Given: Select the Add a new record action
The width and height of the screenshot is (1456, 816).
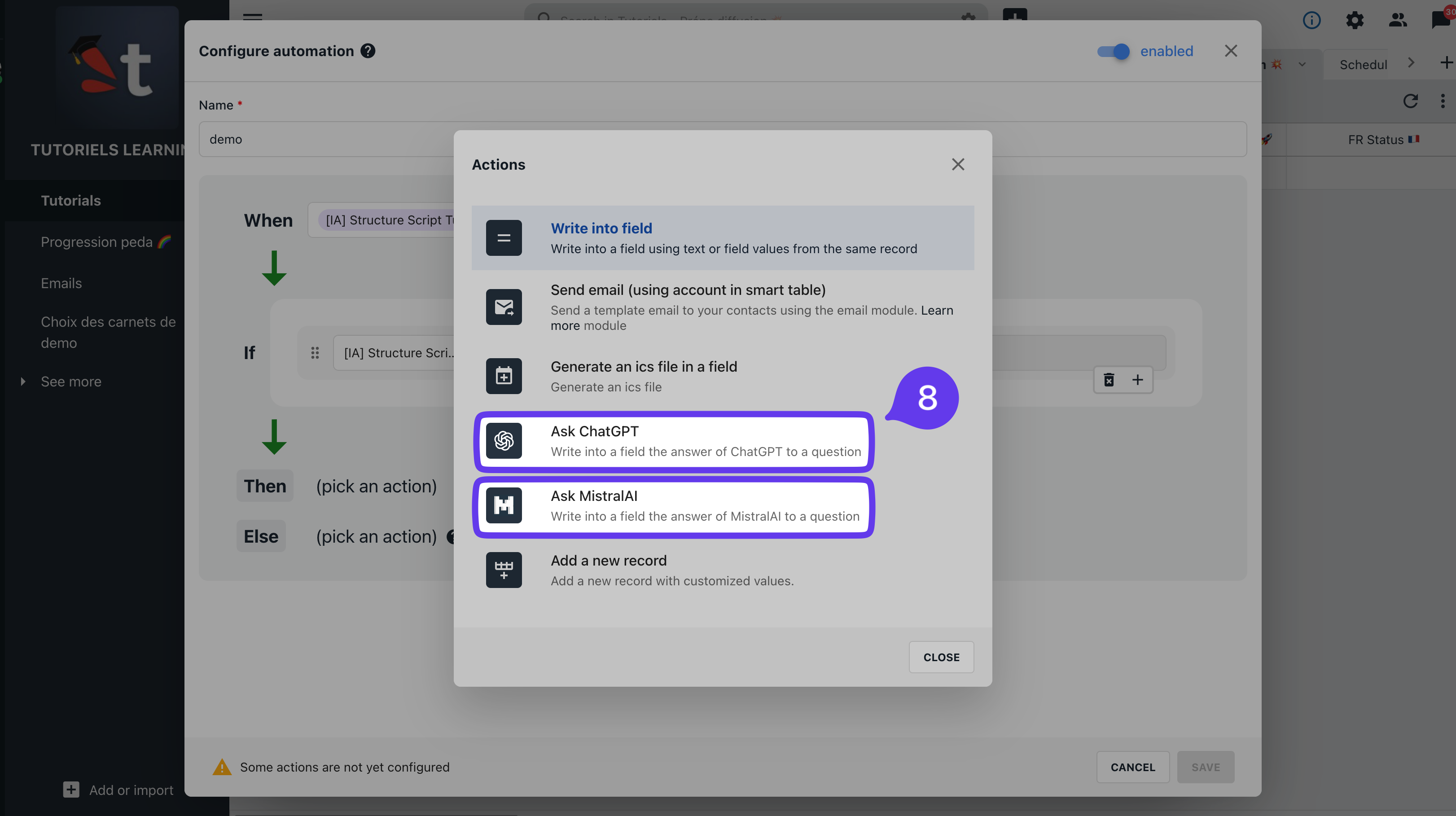Looking at the screenshot, I should tap(722, 570).
